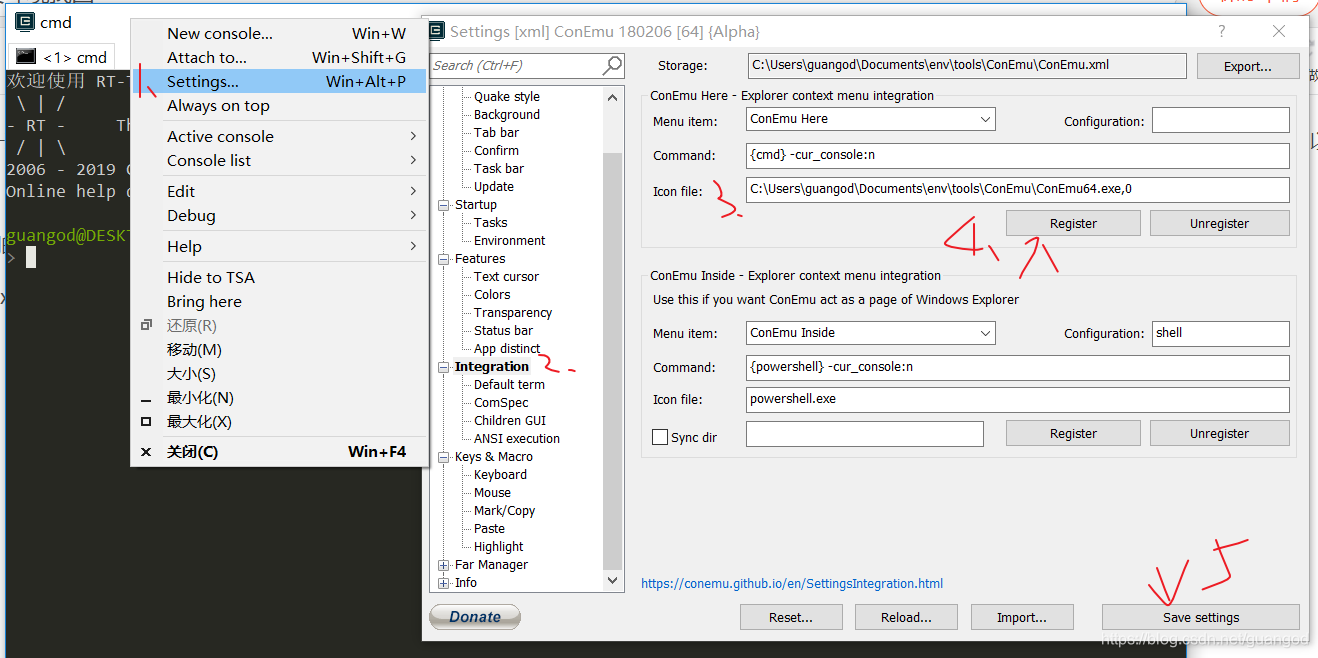1318x658 pixels.
Task: Collapse the Features tree node
Action: click(x=444, y=259)
